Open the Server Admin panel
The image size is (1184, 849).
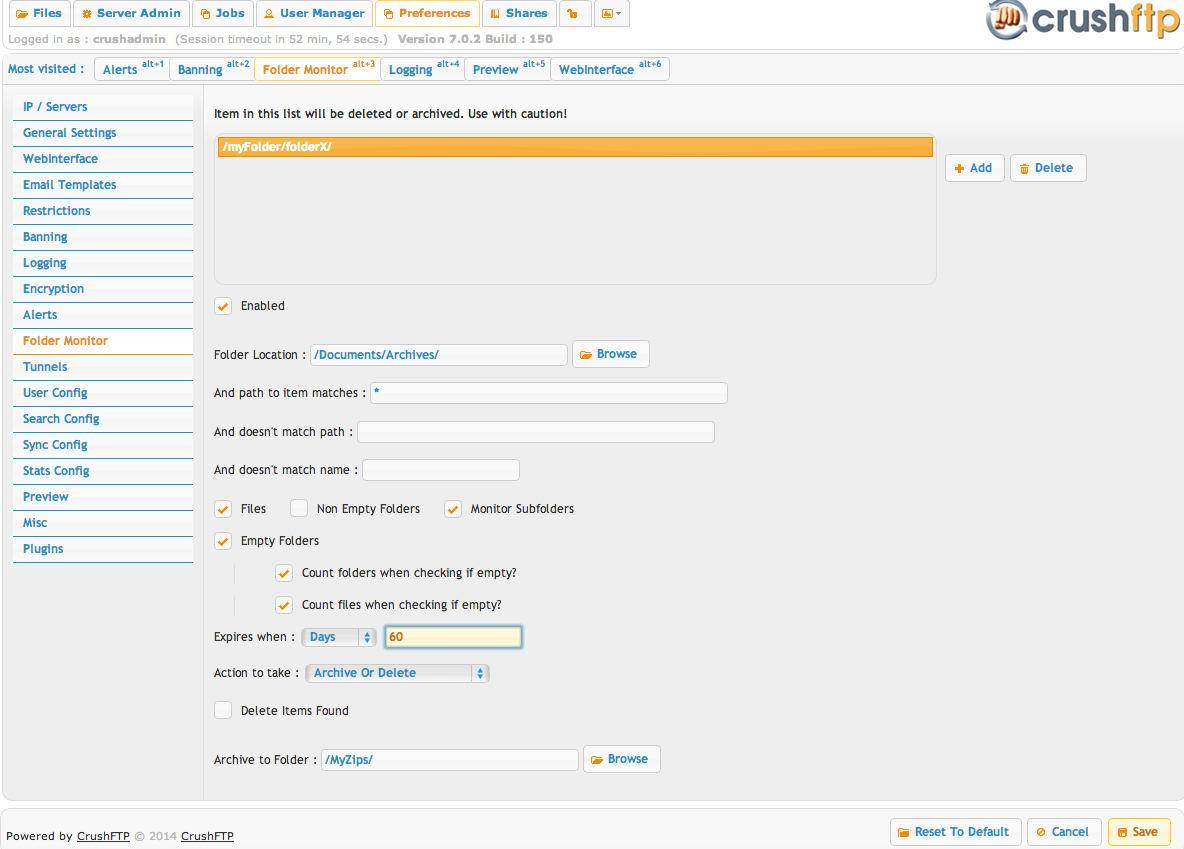tap(131, 13)
